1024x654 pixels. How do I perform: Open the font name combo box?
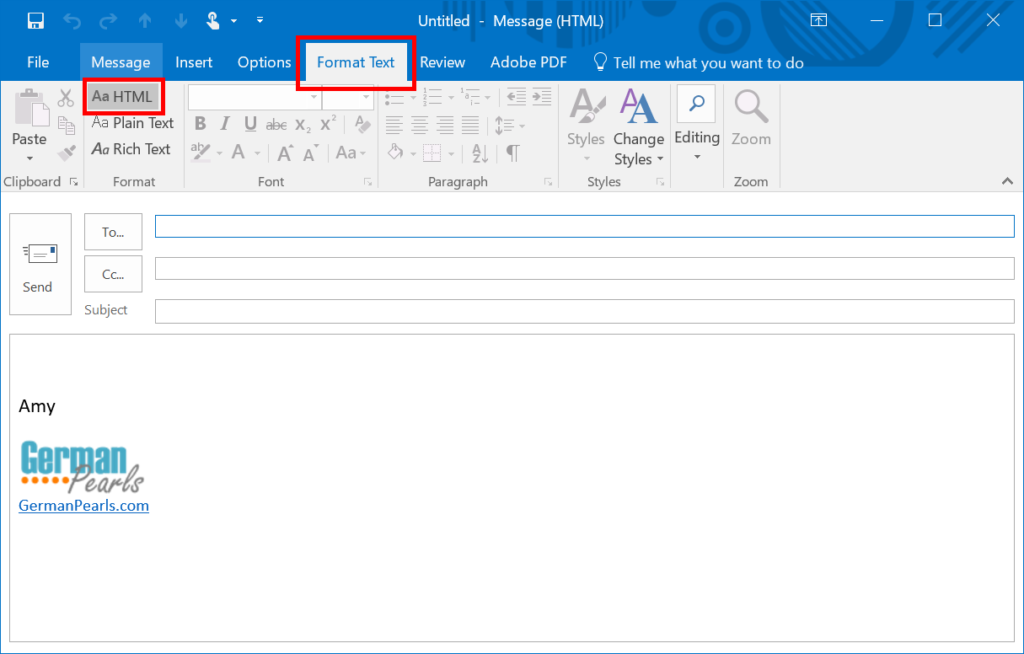[x=253, y=97]
